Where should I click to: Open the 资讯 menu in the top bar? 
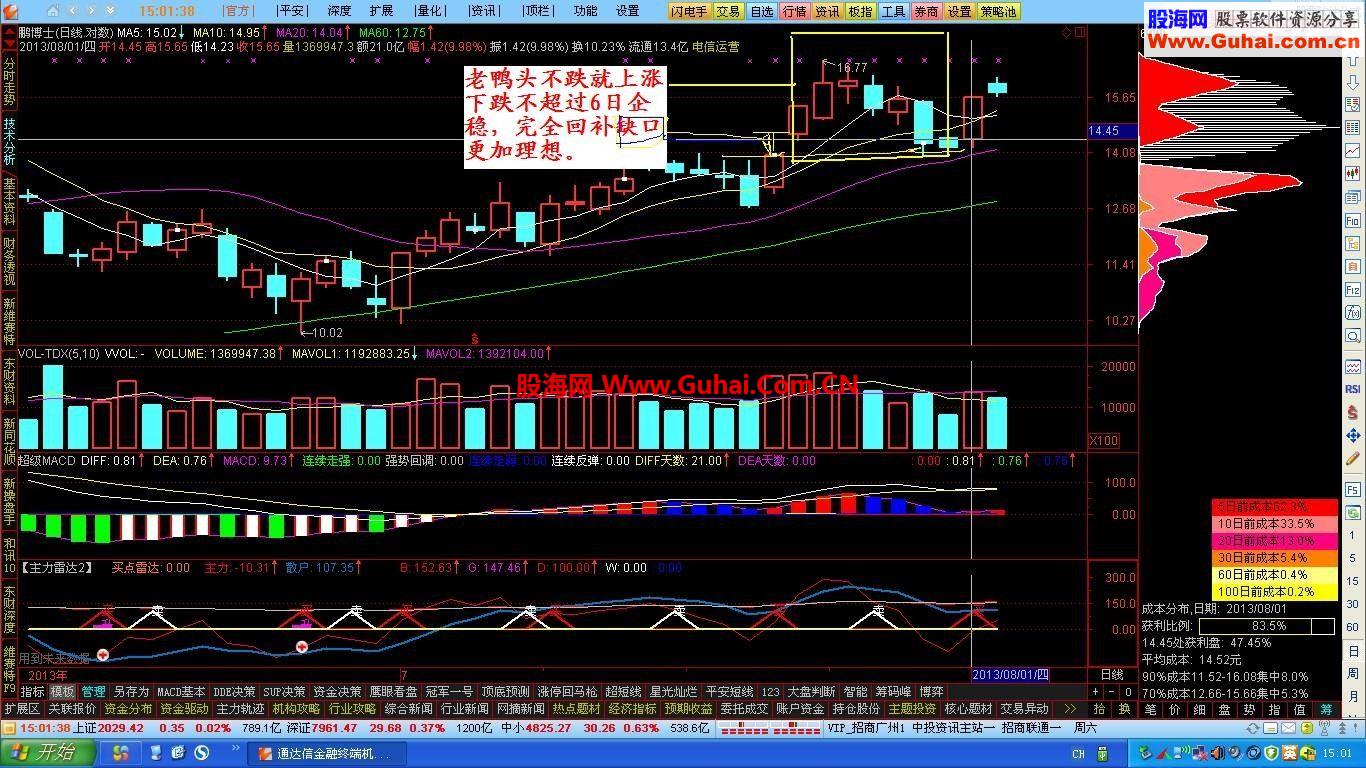click(484, 11)
